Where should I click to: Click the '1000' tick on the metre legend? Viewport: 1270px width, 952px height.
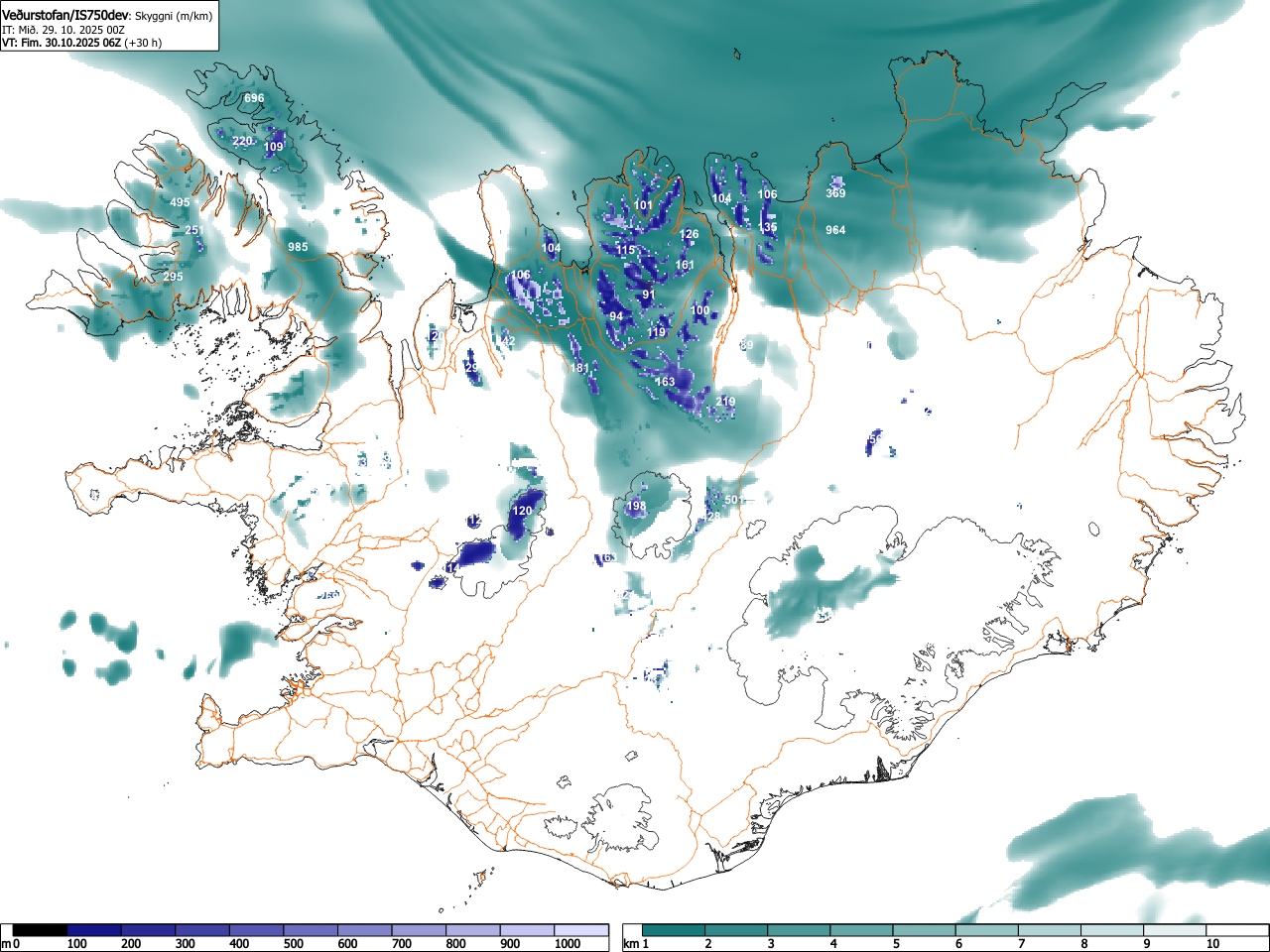tap(569, 944)
